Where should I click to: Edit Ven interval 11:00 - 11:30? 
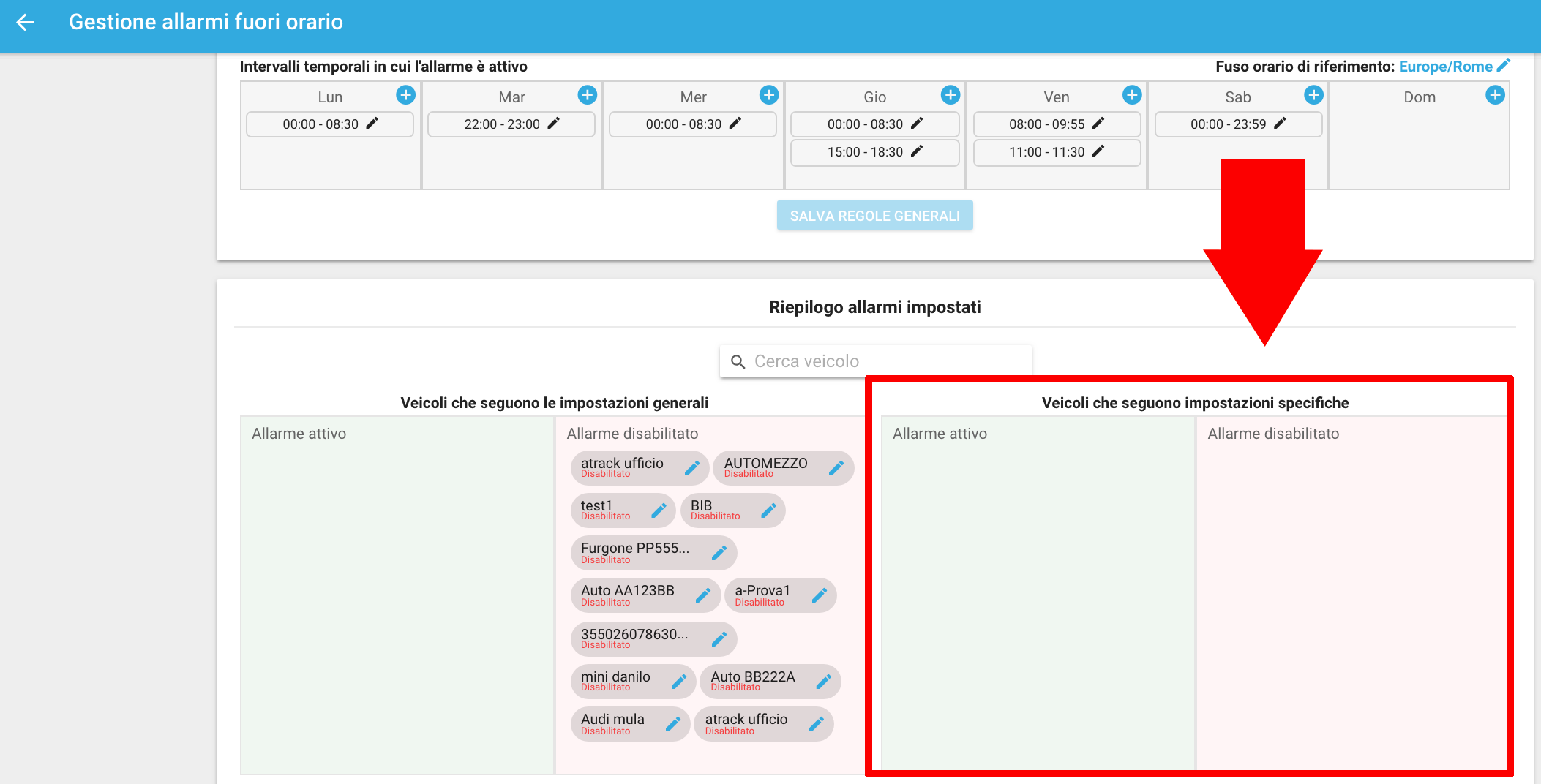coord(1098,151)
